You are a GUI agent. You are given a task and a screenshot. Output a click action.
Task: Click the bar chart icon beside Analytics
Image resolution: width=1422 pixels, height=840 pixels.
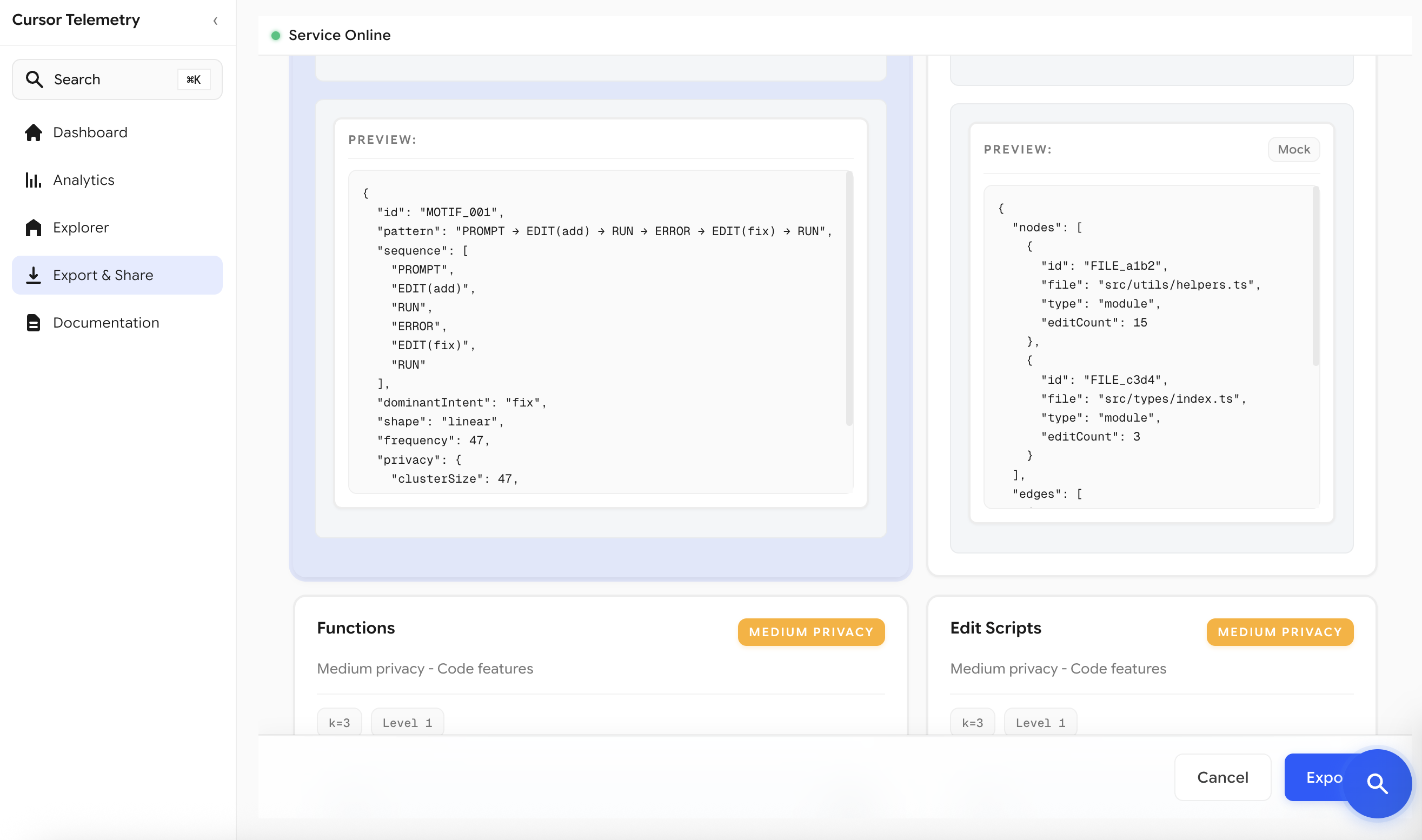point(34,180)
